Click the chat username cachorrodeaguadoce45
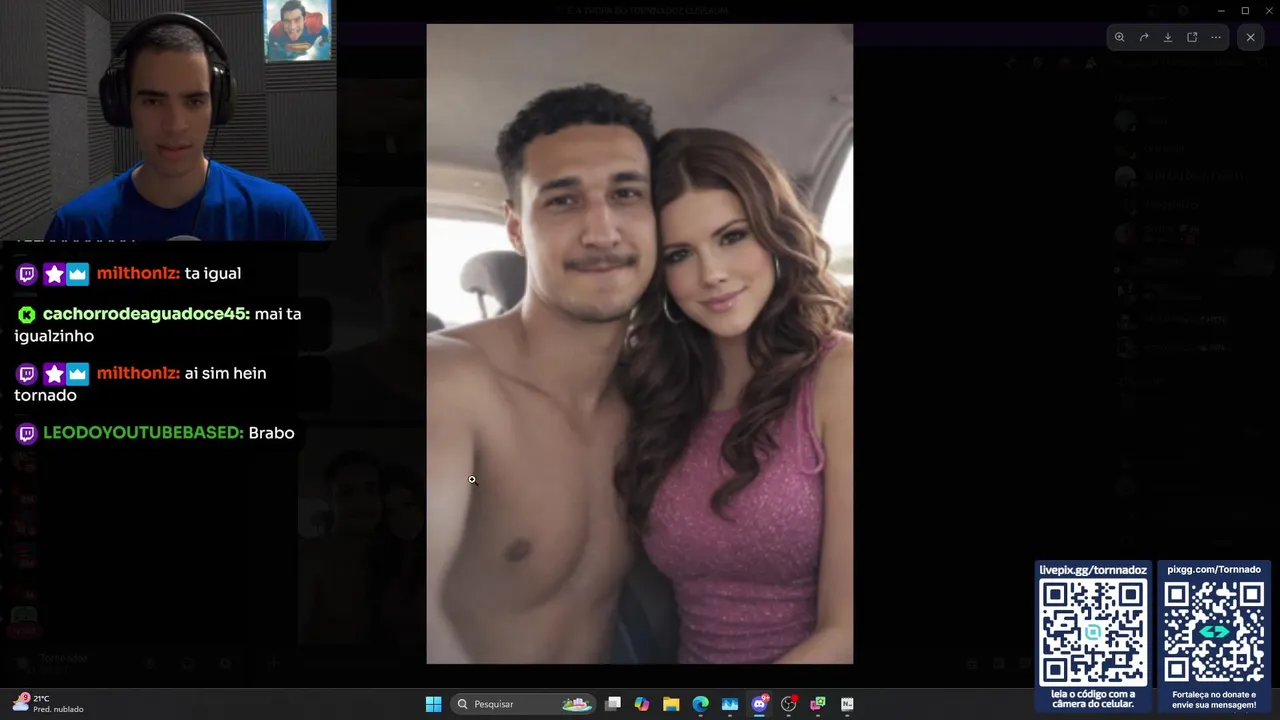This screenshot has width=1280, height=720. point(146,314)
